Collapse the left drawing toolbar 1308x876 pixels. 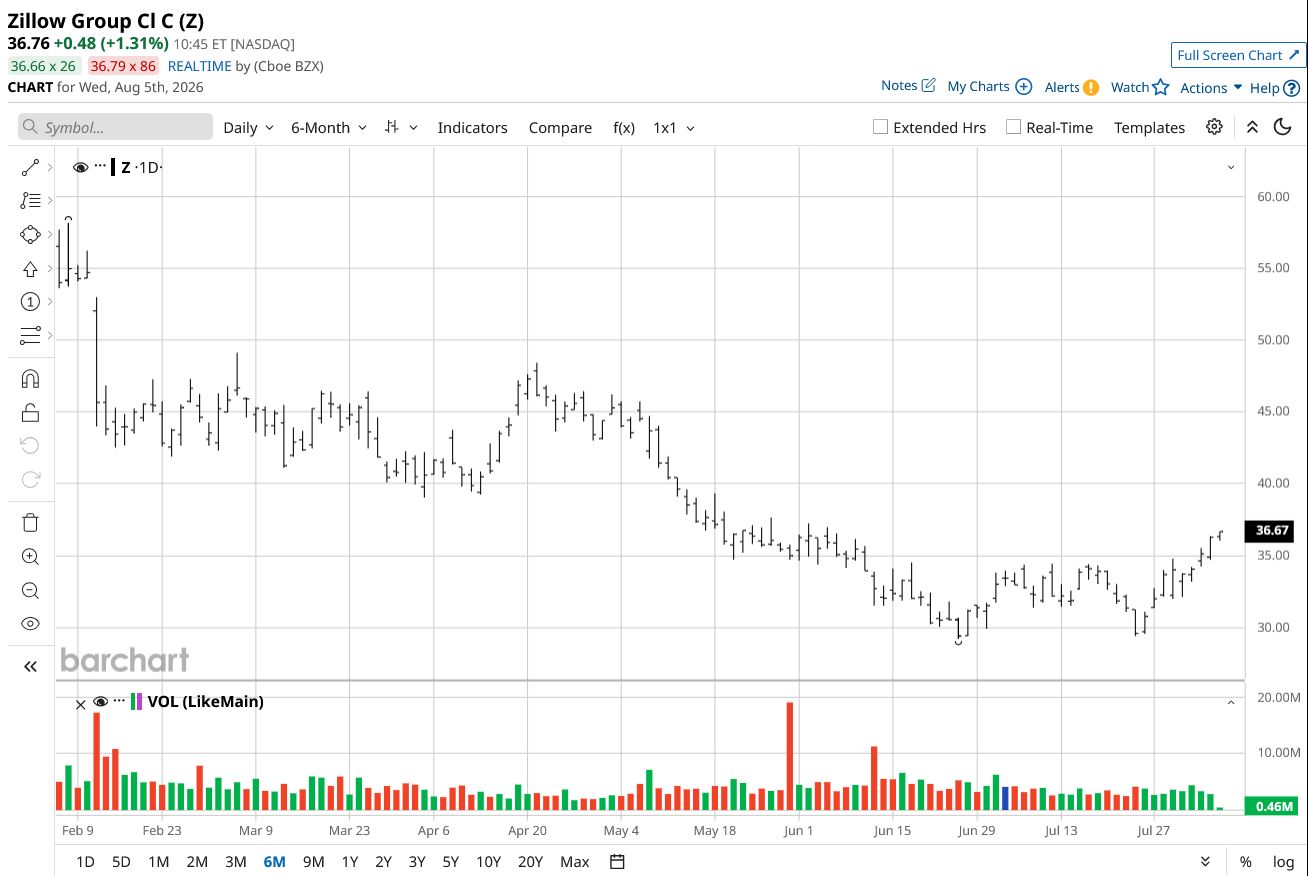point(30,666)
